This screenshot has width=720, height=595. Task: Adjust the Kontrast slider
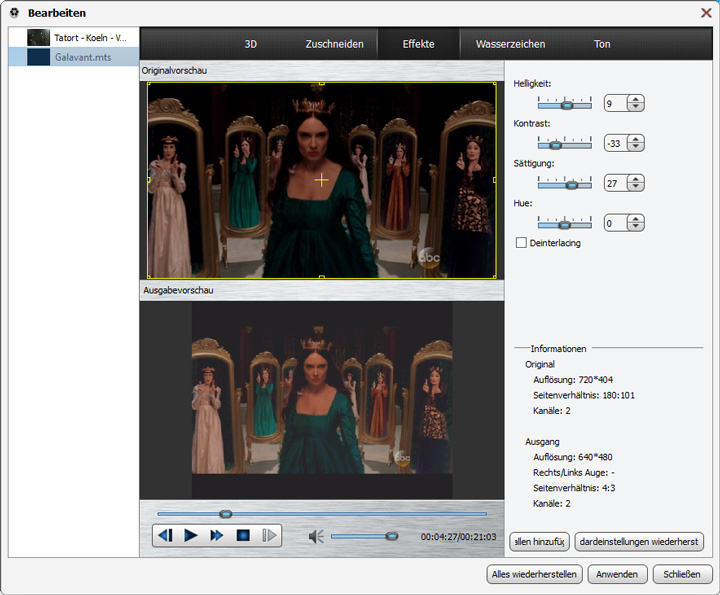[556, 145]
